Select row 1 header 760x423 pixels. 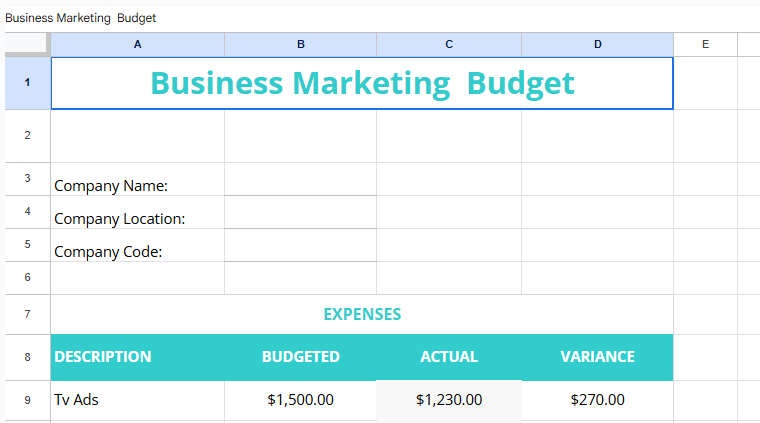pos(26,83)
